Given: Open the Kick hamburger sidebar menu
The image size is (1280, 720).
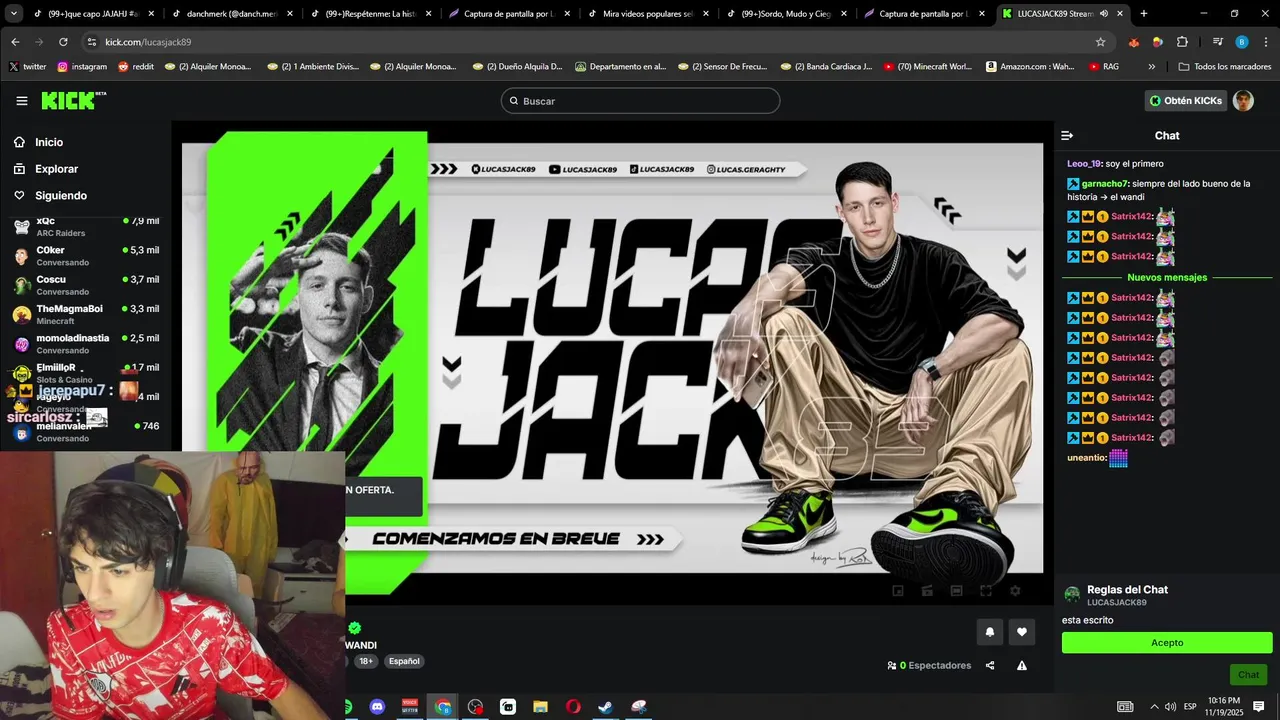Looking at the screenshot, I should (22, 101).
